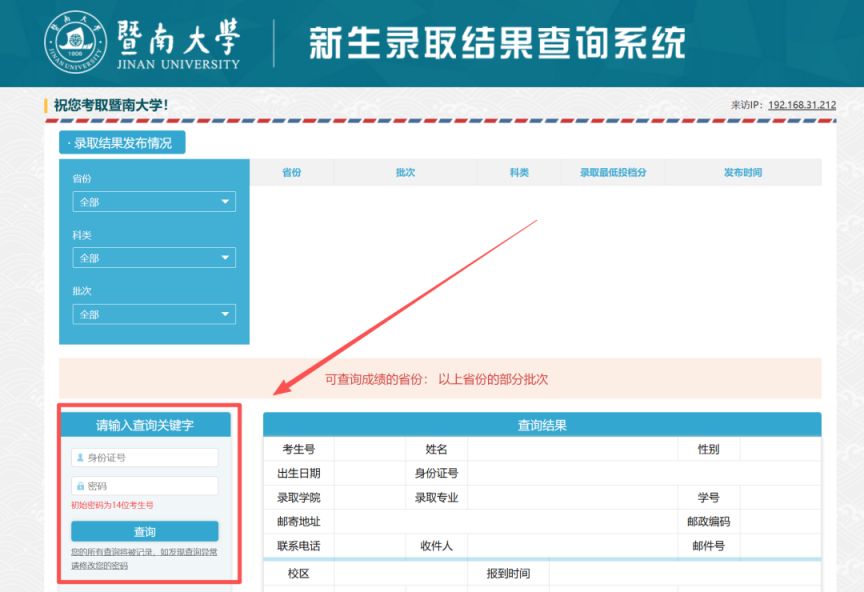Click the Jinan University round seal logo
The height and width of the screenshot is (592, 864).
(75, 42)
